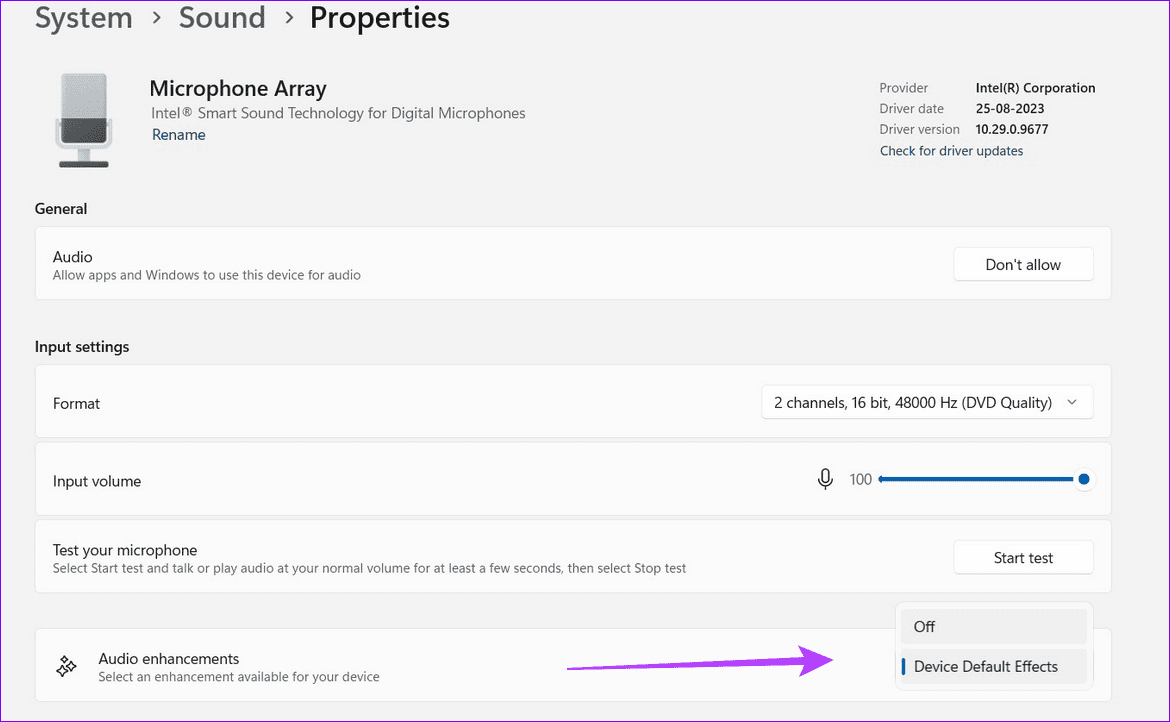Click the mic icon in Test your microphone row
The width and height of the screenshot is (1170, 722).
click(x=825, y=478)
